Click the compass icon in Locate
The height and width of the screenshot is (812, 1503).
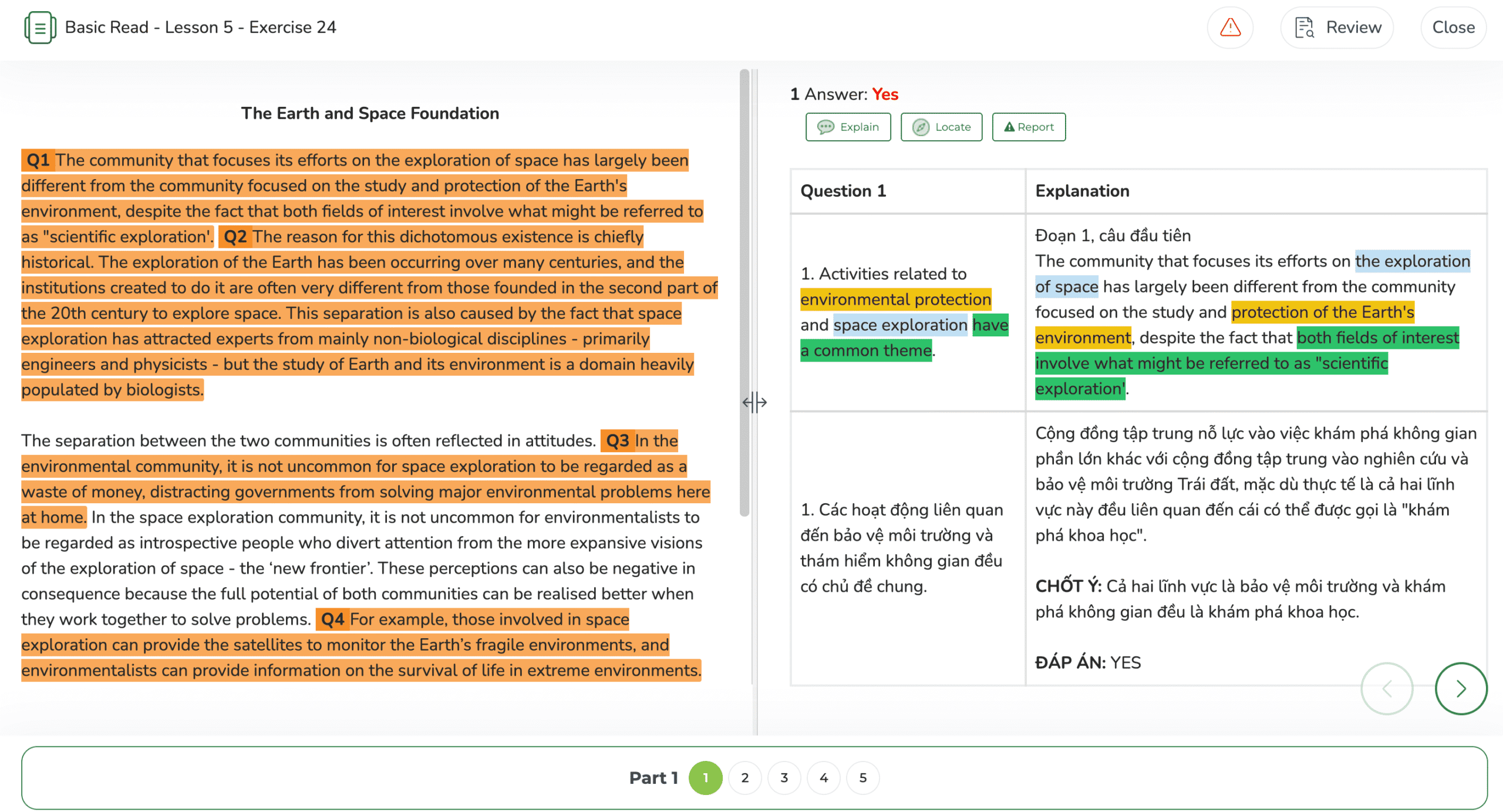pyautogui.click(x=921, y=127)
